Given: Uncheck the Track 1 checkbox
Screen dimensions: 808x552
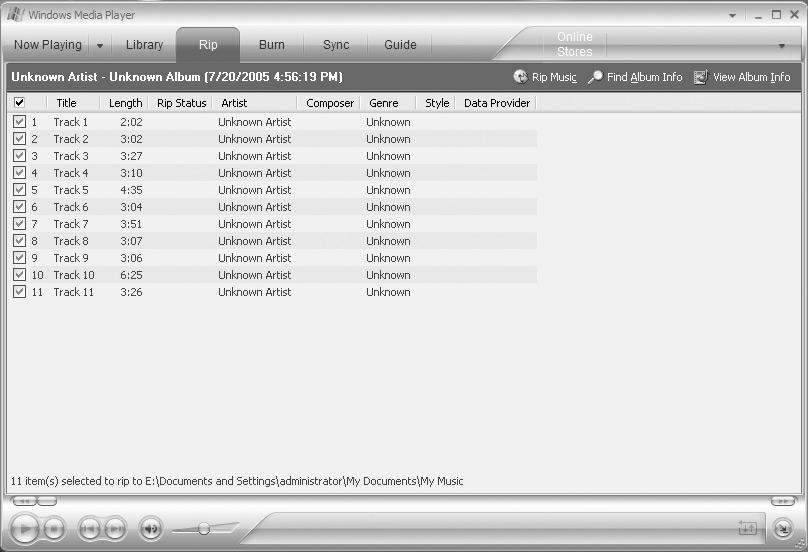Looking at the screenshot, I should pyautogui.click(x=20, y=122).
